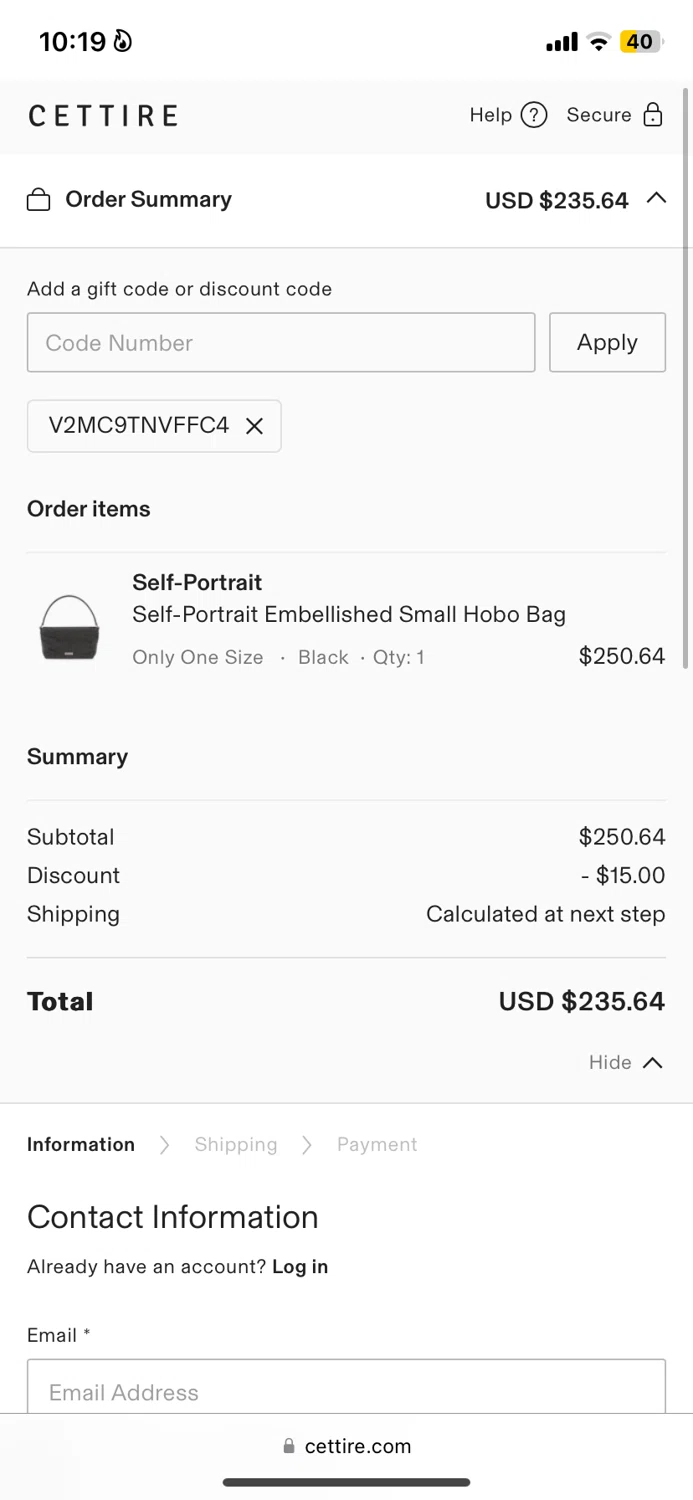Tap the Secure padlock icon
This screenshot has height=1500, width=693.
coord(653,114)
